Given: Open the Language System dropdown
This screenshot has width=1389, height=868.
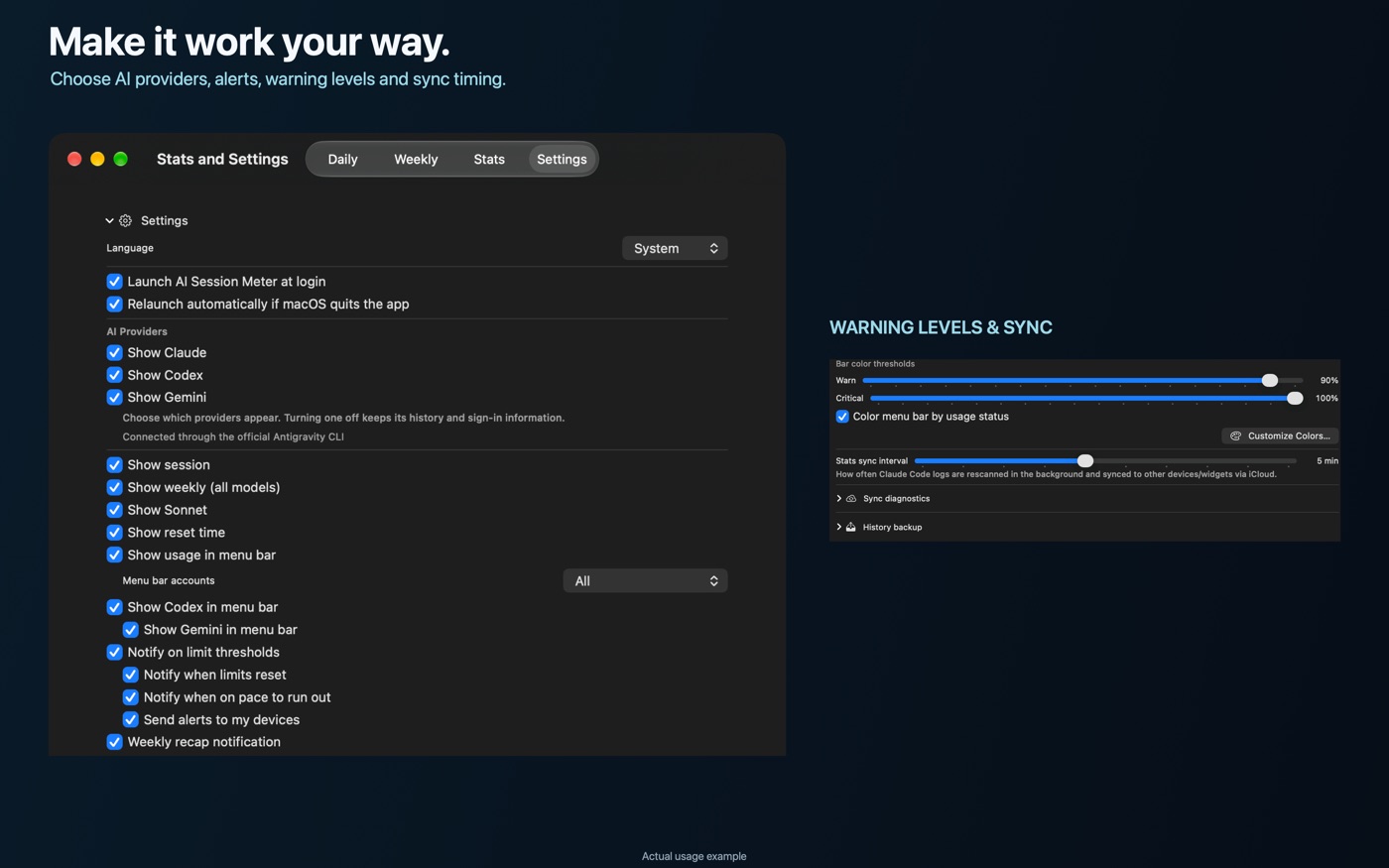Looking at the screenshot, I should coord(675,248).
